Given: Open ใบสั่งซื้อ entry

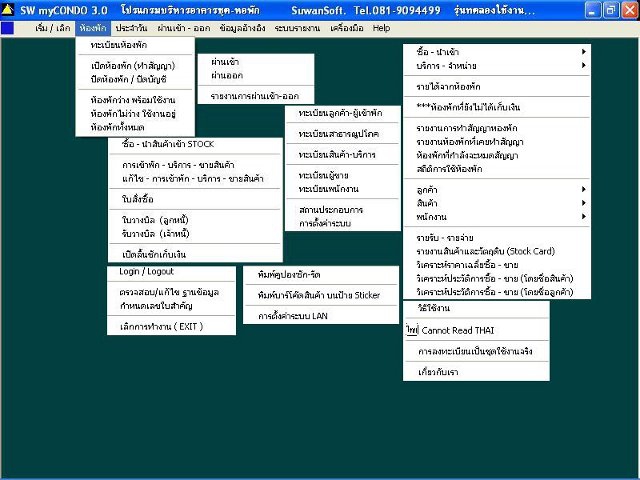Looking at the screenshot, I should [195, 199].
